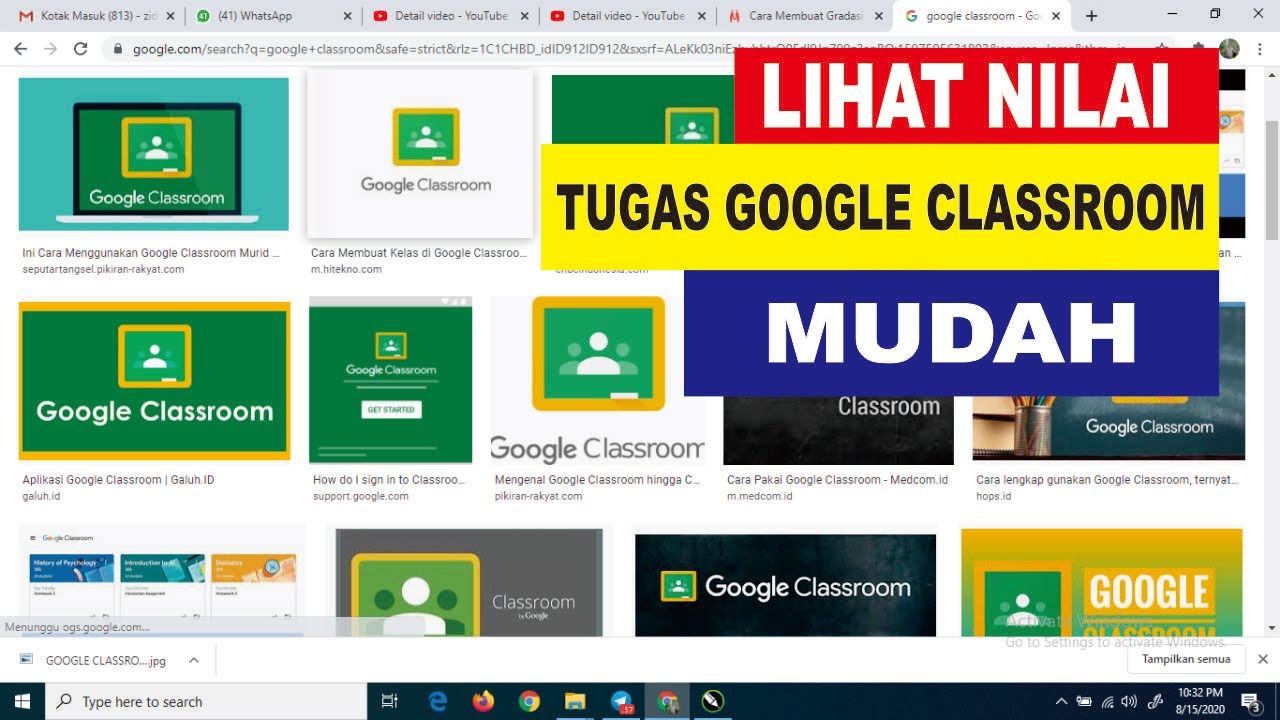Launch Firefox from the taskbar
The height and width of the screenshot is (720, 1280).
(x=483, y=701)
